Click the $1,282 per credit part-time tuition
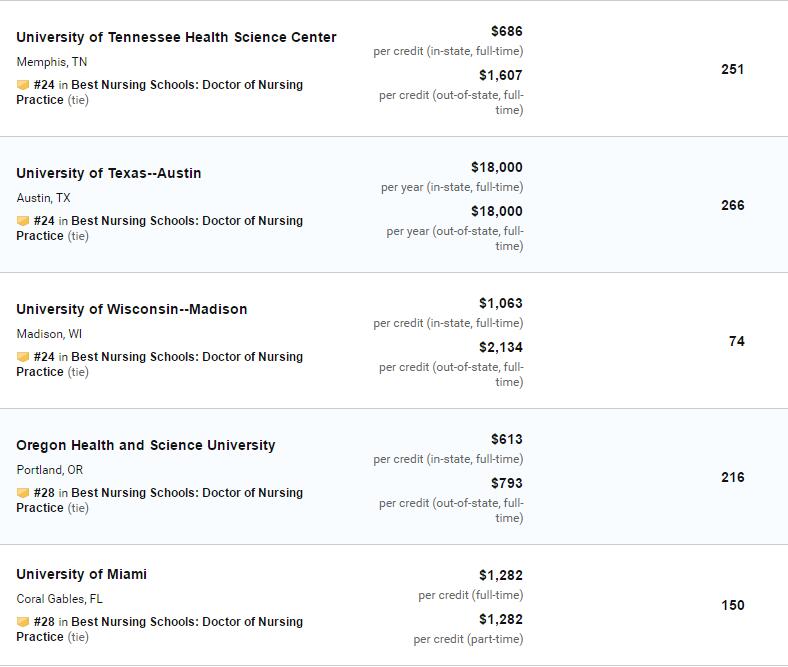788x667 pixels. [501, 619]
